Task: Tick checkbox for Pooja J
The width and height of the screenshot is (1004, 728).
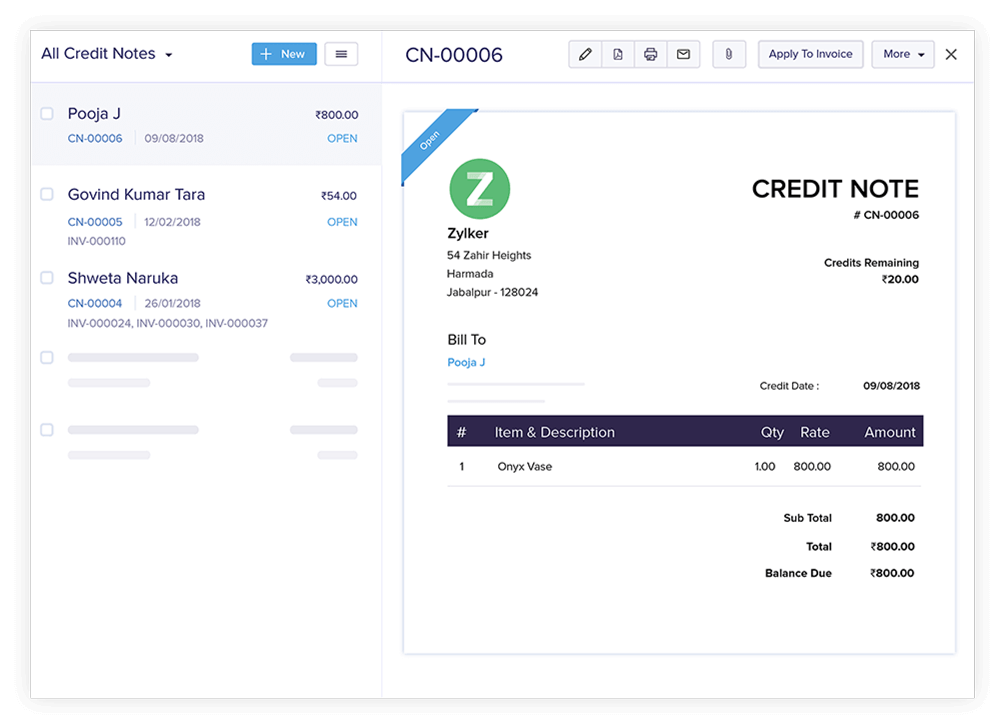Action: (x=47, y=113)
